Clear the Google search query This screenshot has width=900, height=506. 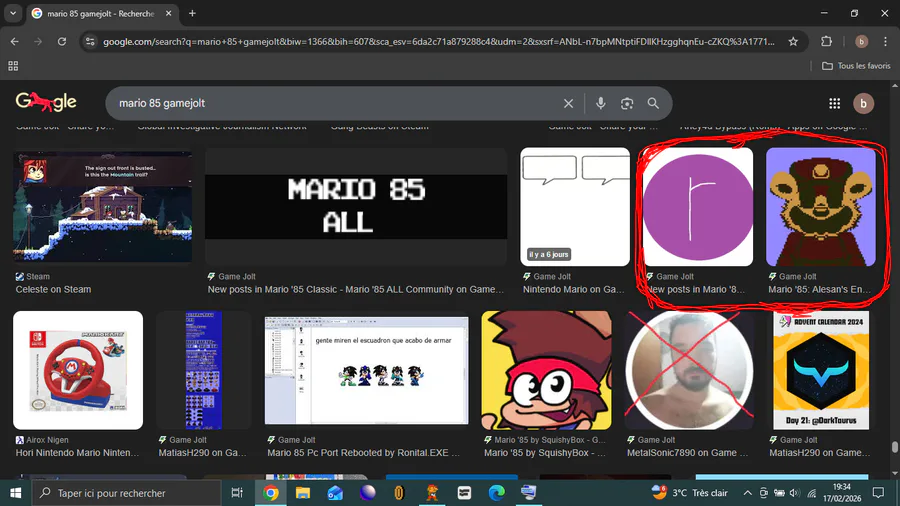click(x=568, y=103)
